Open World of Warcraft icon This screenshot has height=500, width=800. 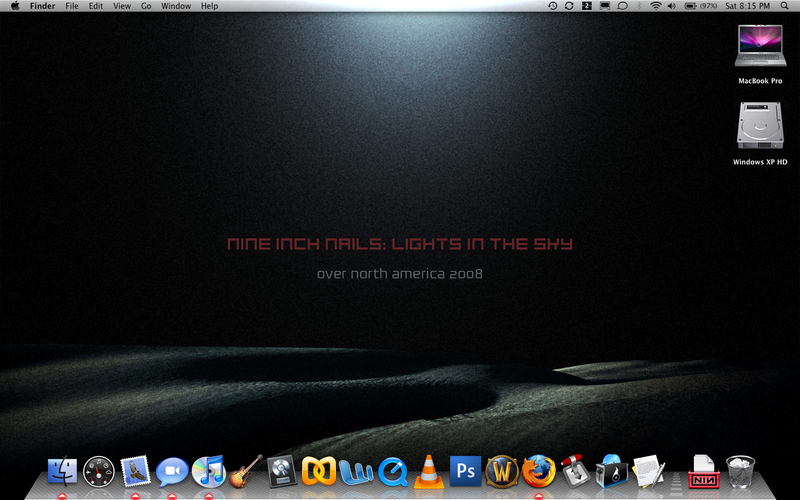tap(502, 471)
